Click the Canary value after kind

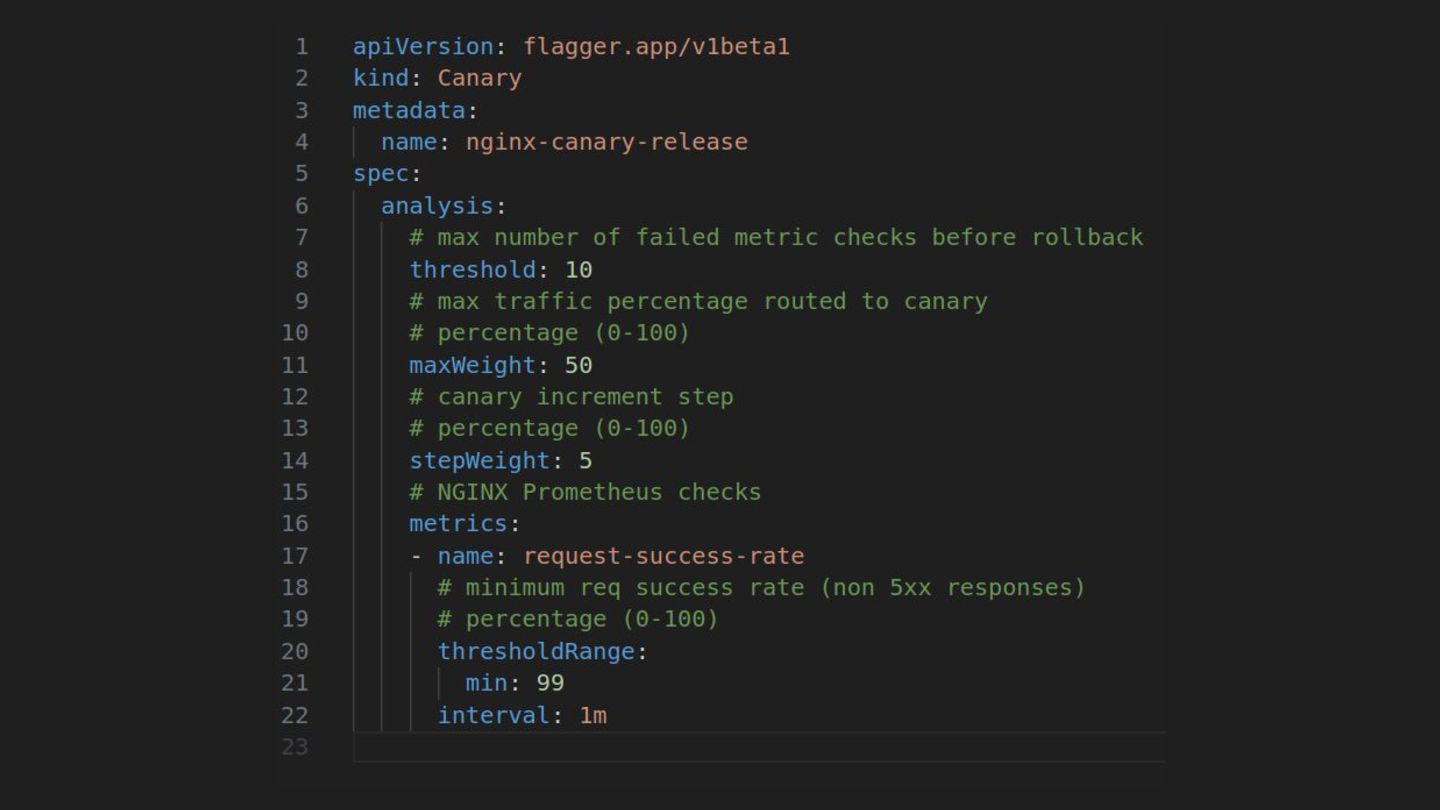pyautogui.click(x=479, y=78)
